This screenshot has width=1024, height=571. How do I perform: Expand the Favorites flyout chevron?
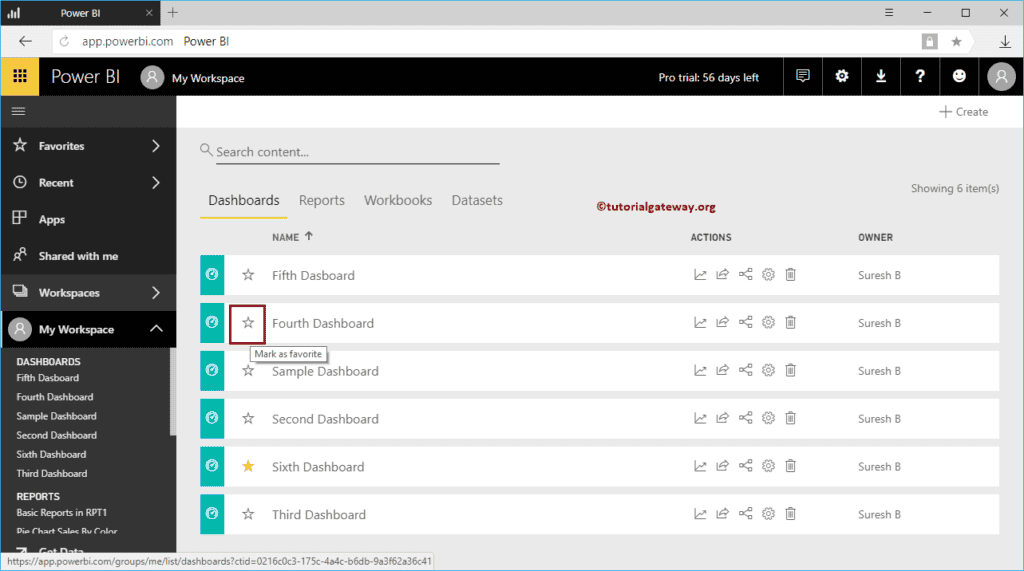point(155,146)
